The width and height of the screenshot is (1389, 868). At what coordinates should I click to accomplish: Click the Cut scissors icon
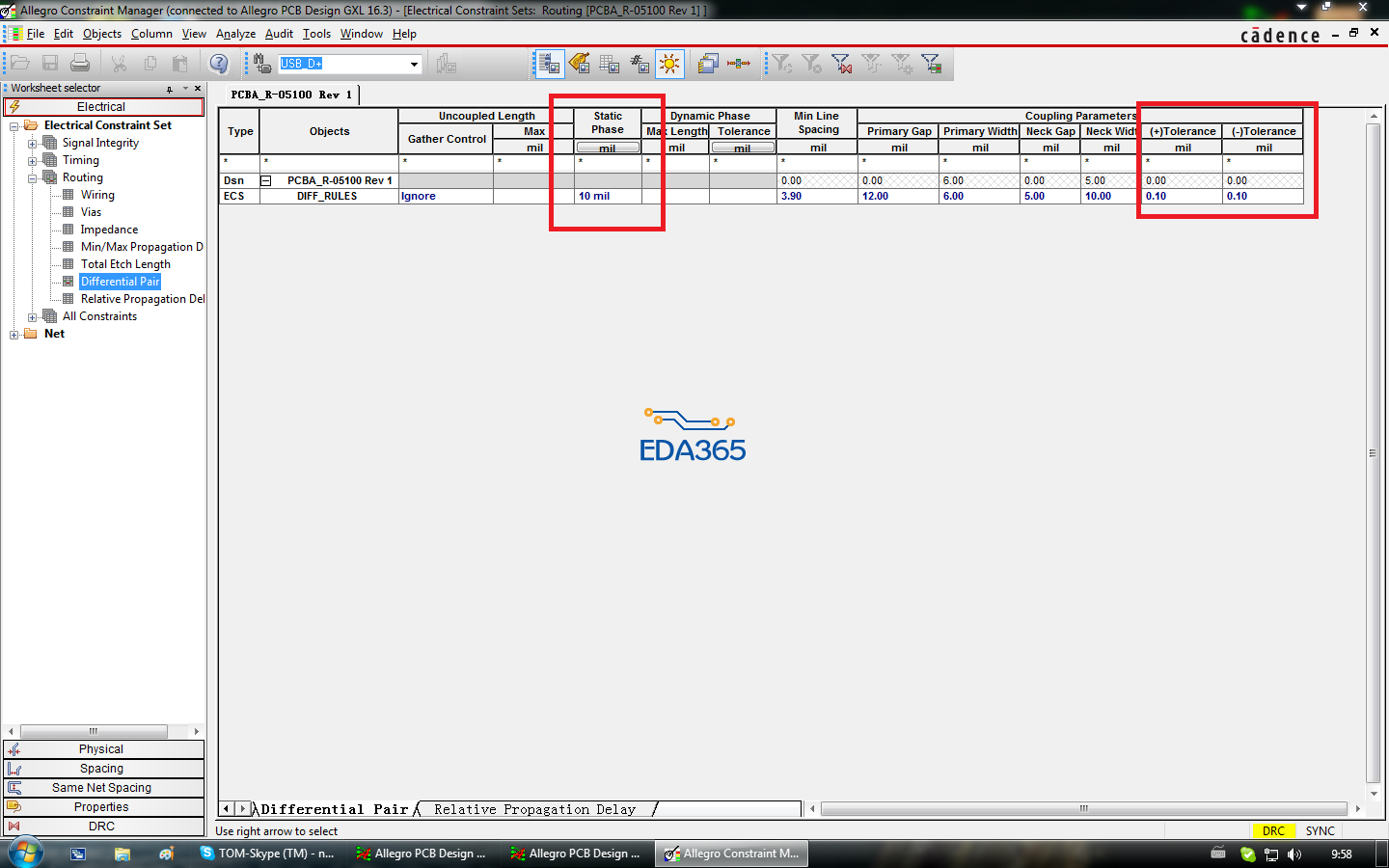119,64
